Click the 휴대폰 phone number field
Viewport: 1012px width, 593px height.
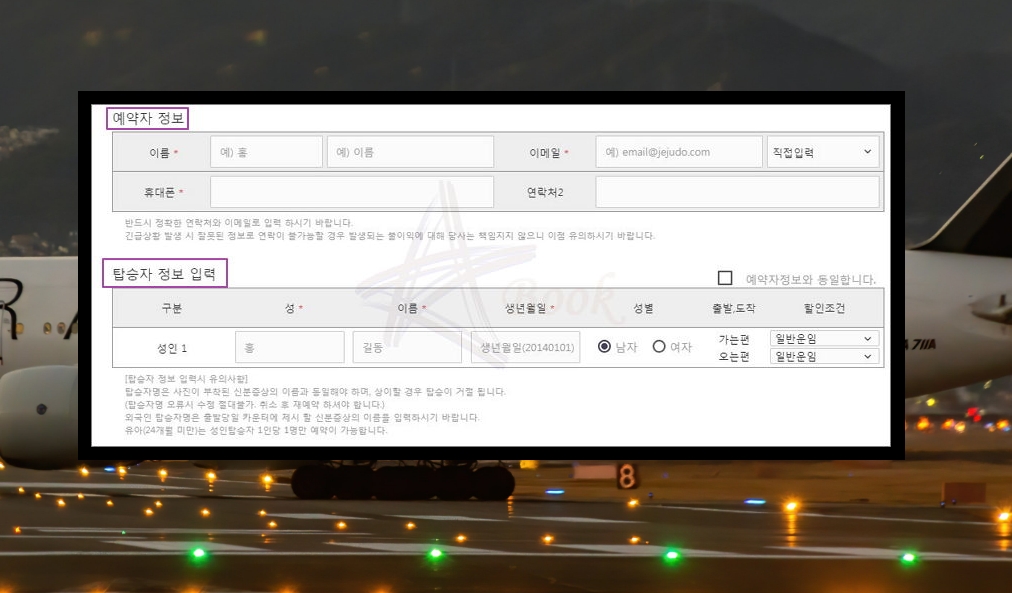pyautogui.click(x=352, y=192)
